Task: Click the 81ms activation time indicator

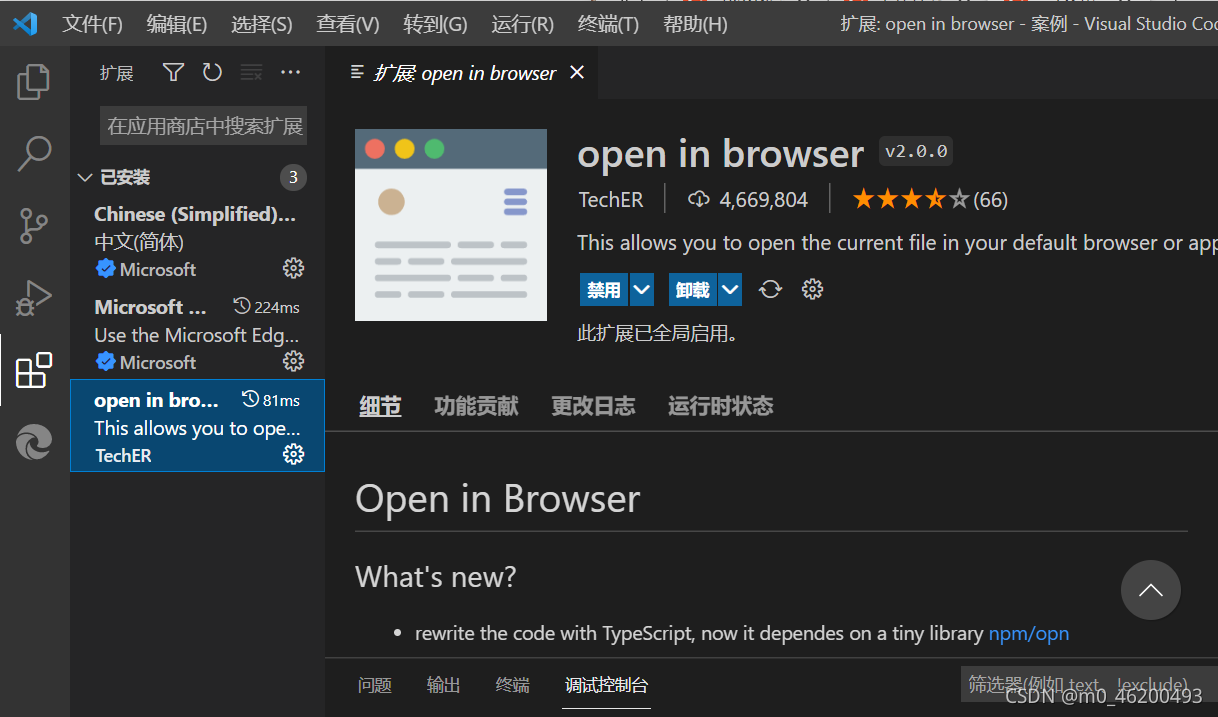Action: 271,400
